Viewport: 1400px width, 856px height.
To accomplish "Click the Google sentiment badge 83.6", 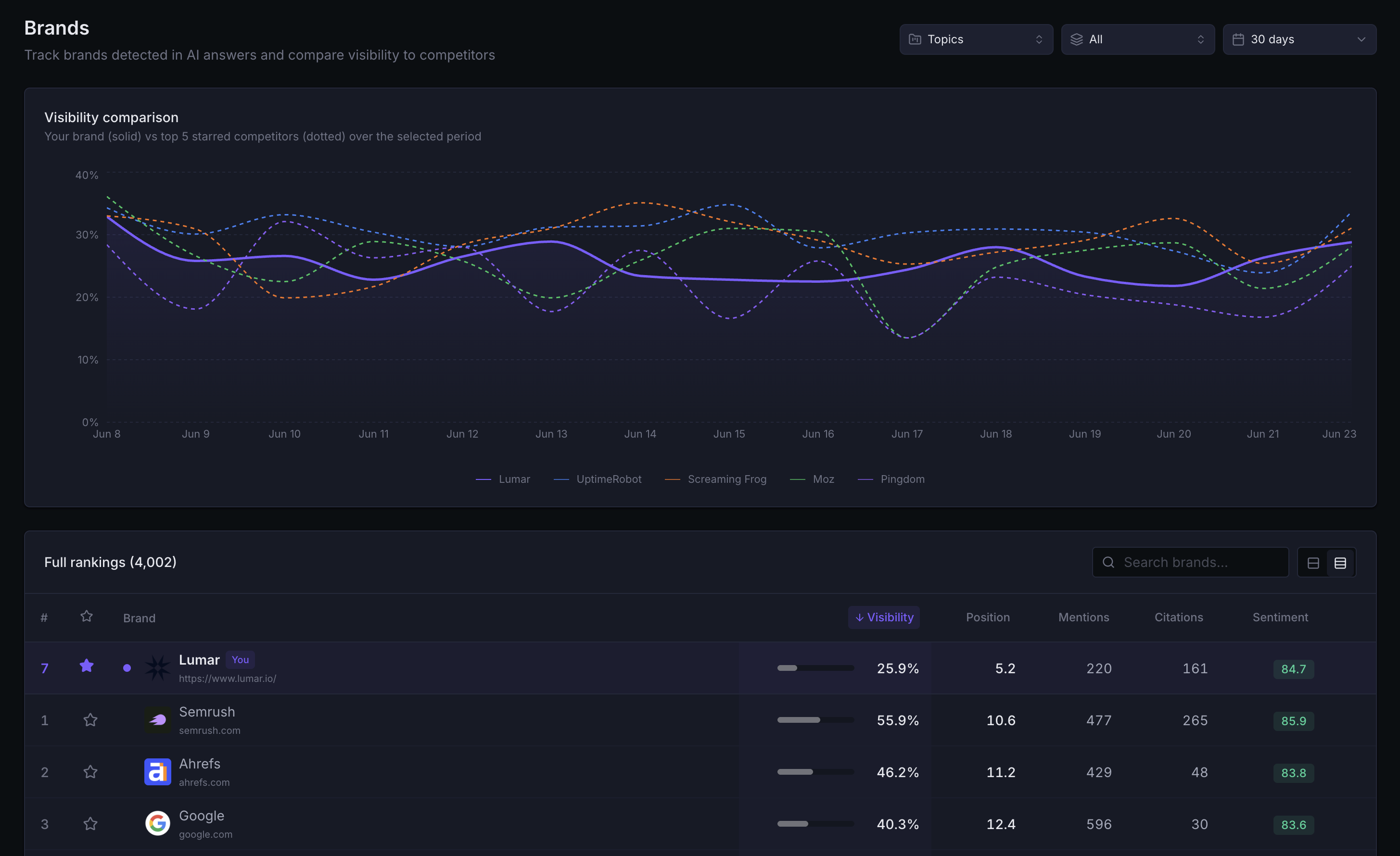I will 1293,825.
